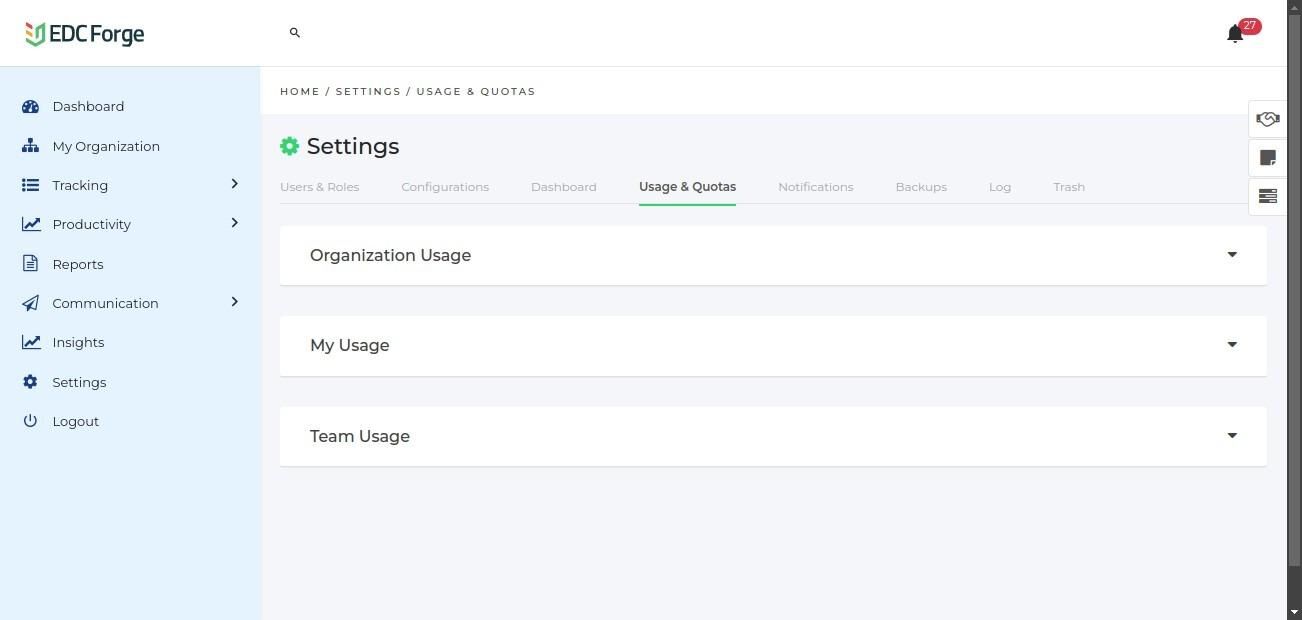Click the My Organization sitemap icon
The height and width of the screenshot is (620, 1302).
[x=30, y=146]
